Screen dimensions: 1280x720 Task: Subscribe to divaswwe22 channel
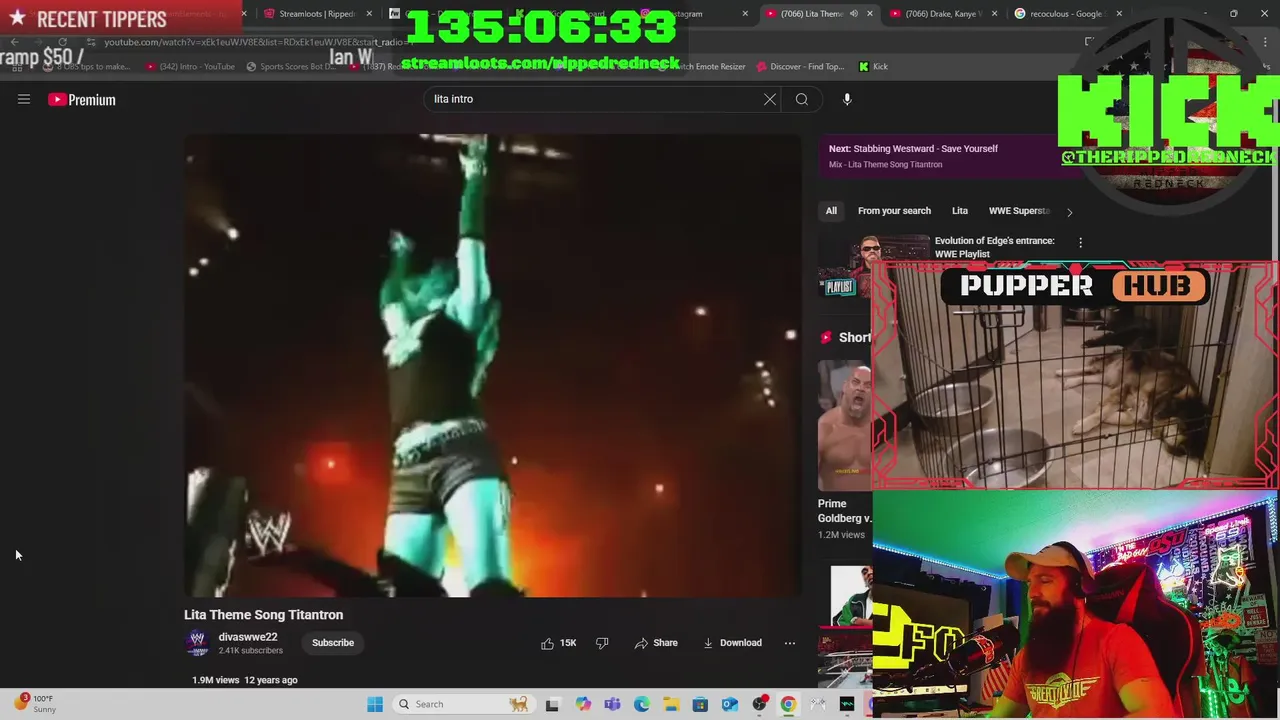point(333,643)
